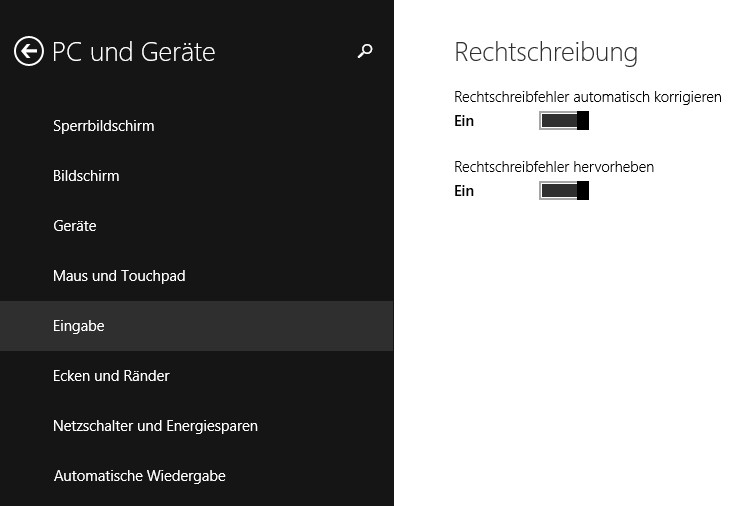This screenshot has width=732, height=506.
Task: Click the black knob of autocorrect switch
Action: (x=583, y=120)
